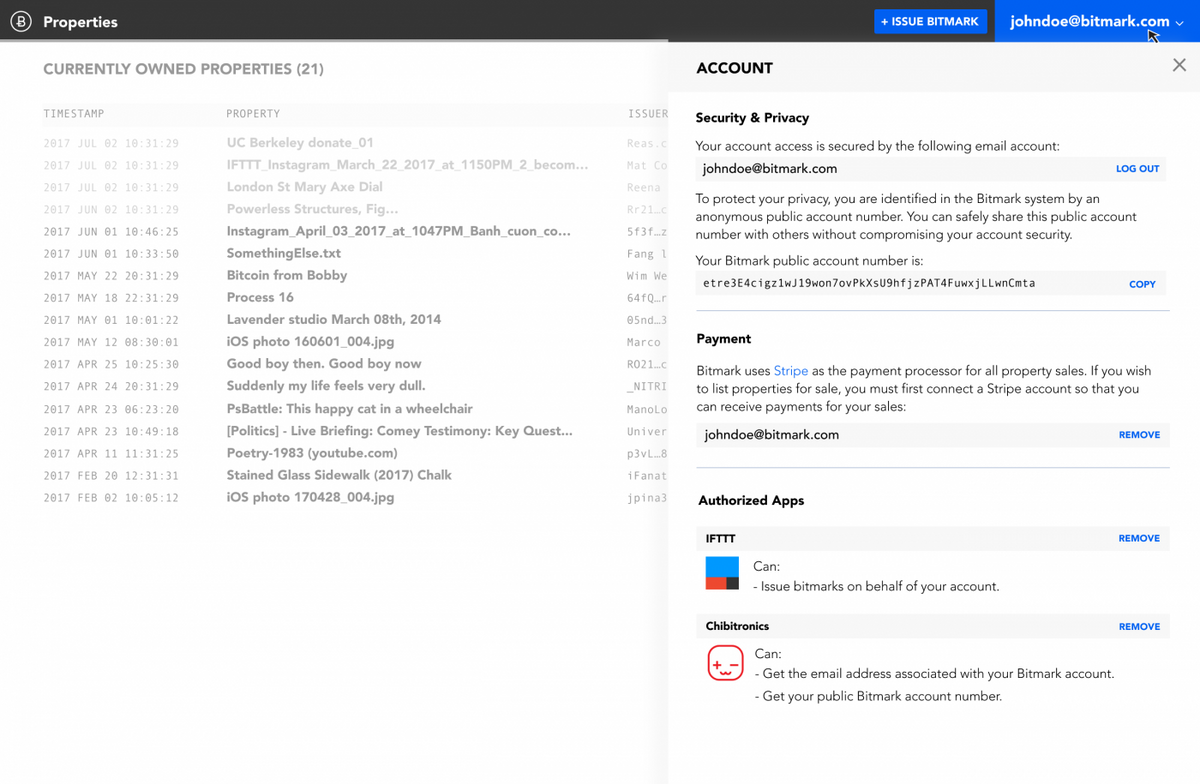Click the IFTTT app icon
The width and height of the screenshot is (1200, 784).
(x=722, y=574)
